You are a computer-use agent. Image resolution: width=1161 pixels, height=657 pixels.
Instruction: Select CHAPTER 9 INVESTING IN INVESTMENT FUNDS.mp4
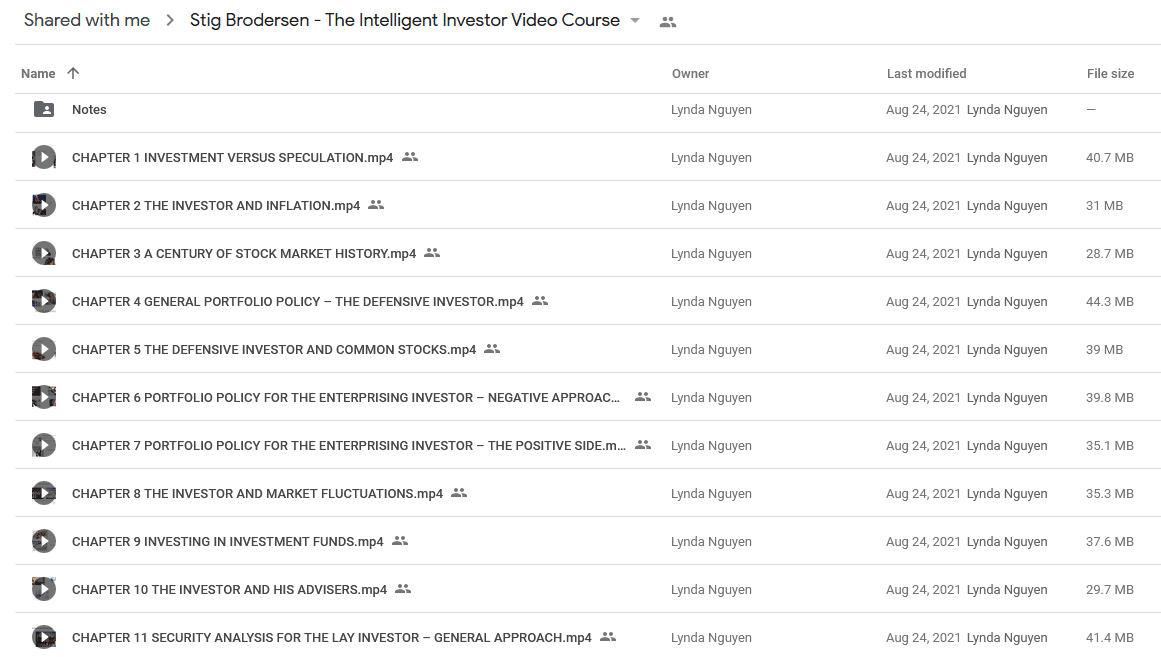tap(228, 542)
